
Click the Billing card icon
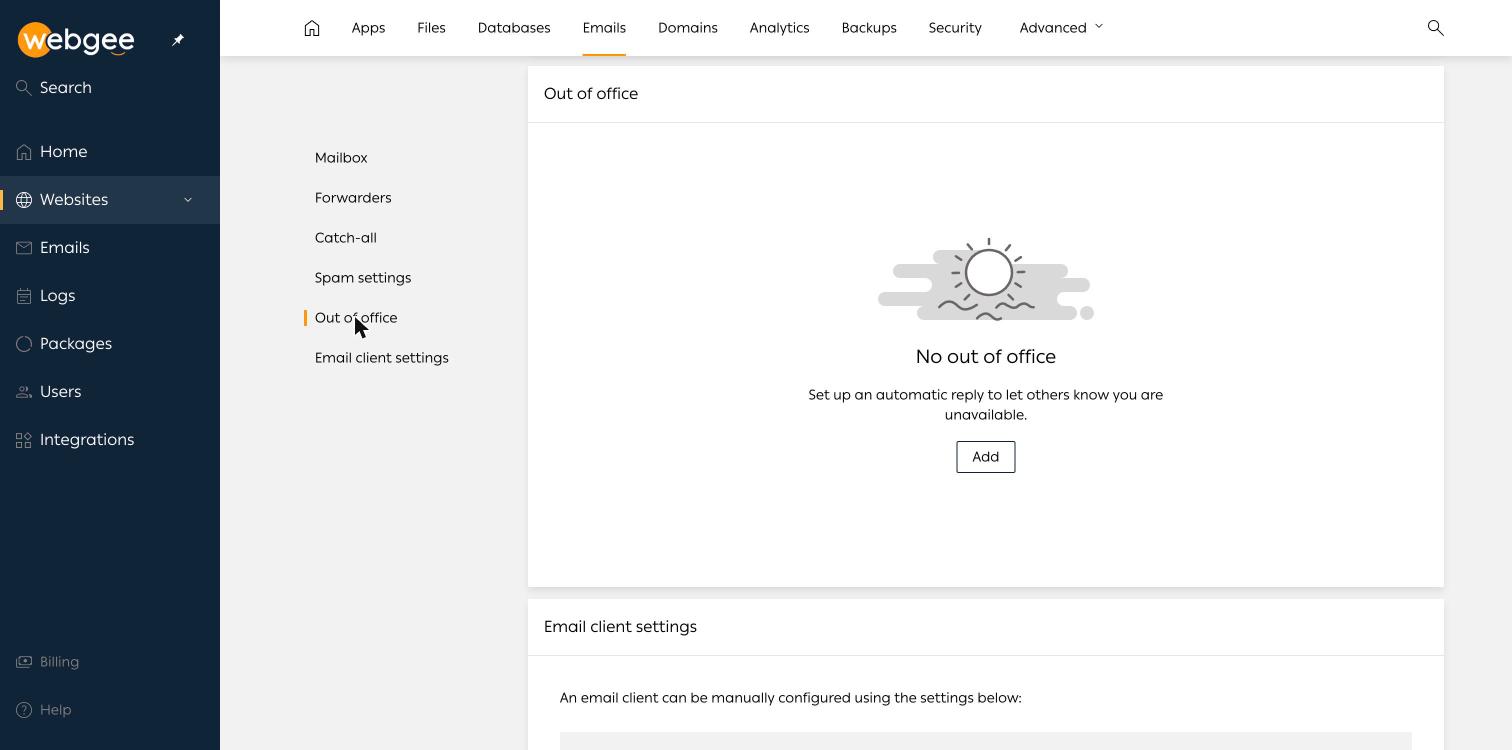pyautogui.click(x=24, y=662)
